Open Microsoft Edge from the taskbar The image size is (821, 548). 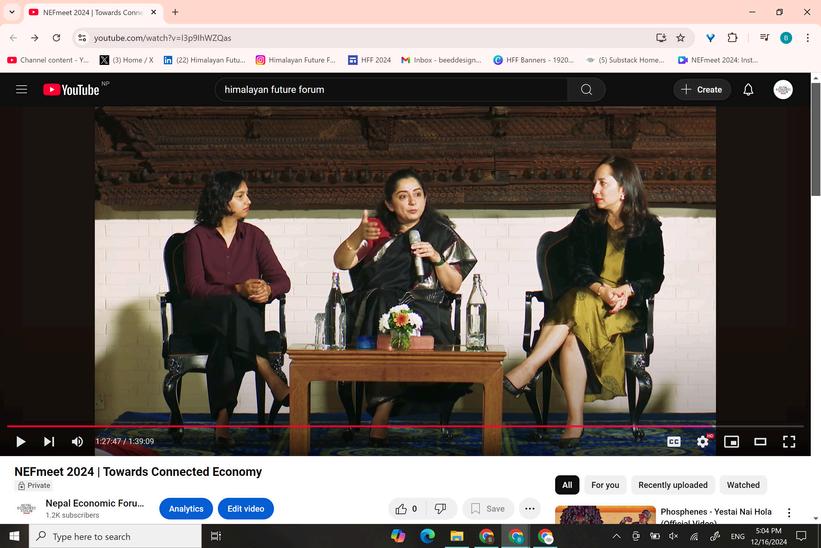[427, 536]
